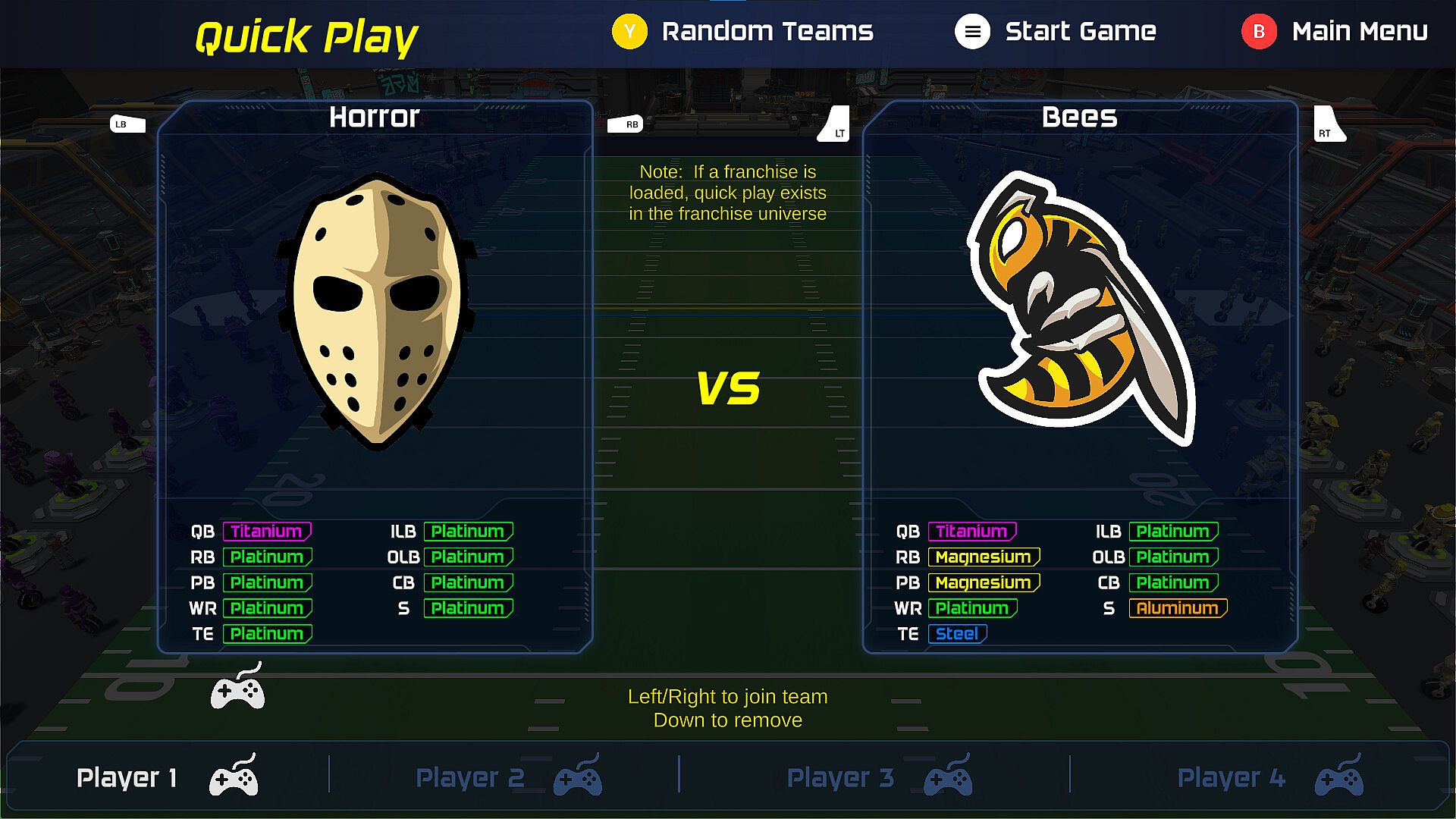
Task: Click the Horror QB Titanium rating badge
Action: coord(267,532)
